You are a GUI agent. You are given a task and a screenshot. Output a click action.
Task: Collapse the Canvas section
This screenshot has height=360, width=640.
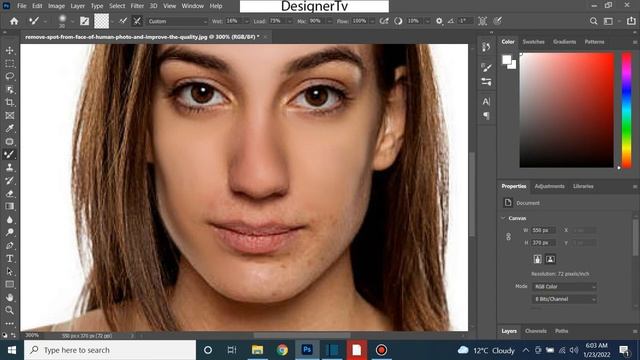[x=503, y=218]
